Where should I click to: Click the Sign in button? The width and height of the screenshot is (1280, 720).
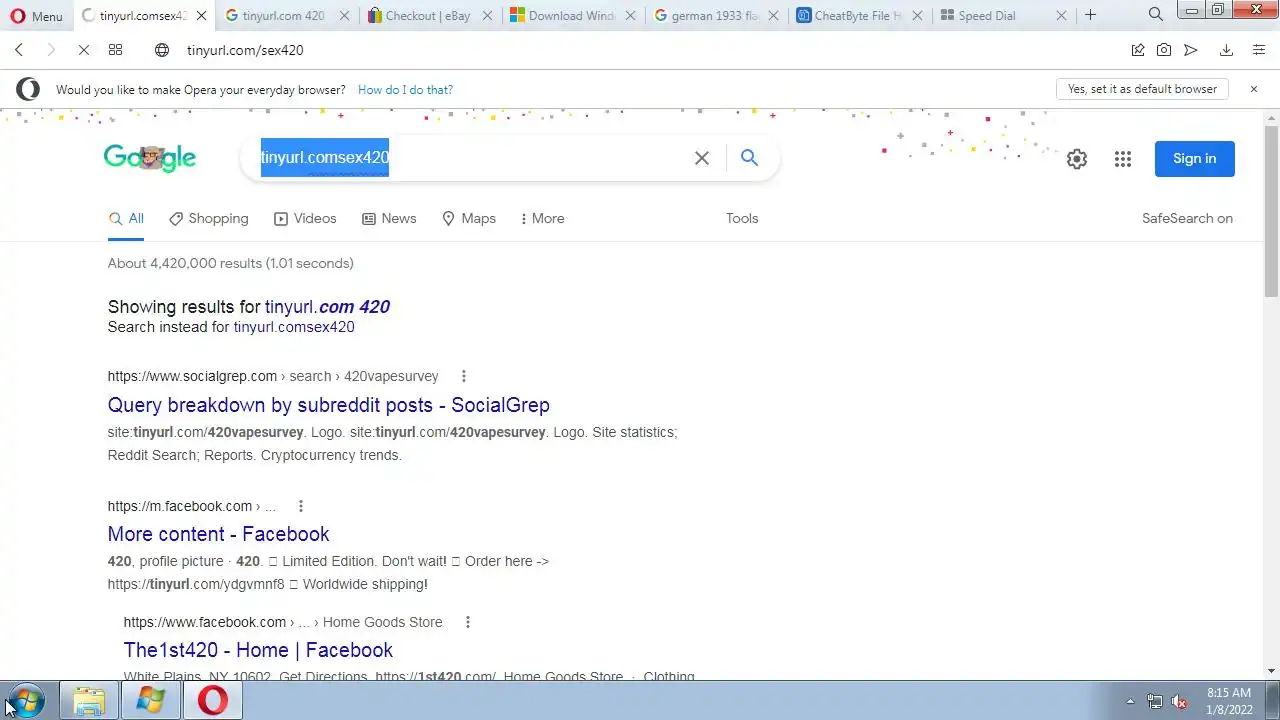click(x=1194, y=159)
